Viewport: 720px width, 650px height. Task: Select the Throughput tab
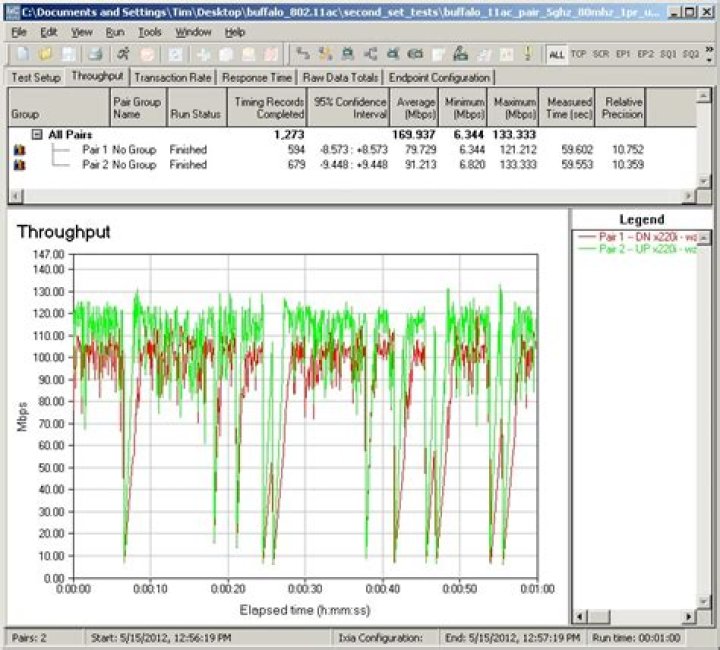97,76
